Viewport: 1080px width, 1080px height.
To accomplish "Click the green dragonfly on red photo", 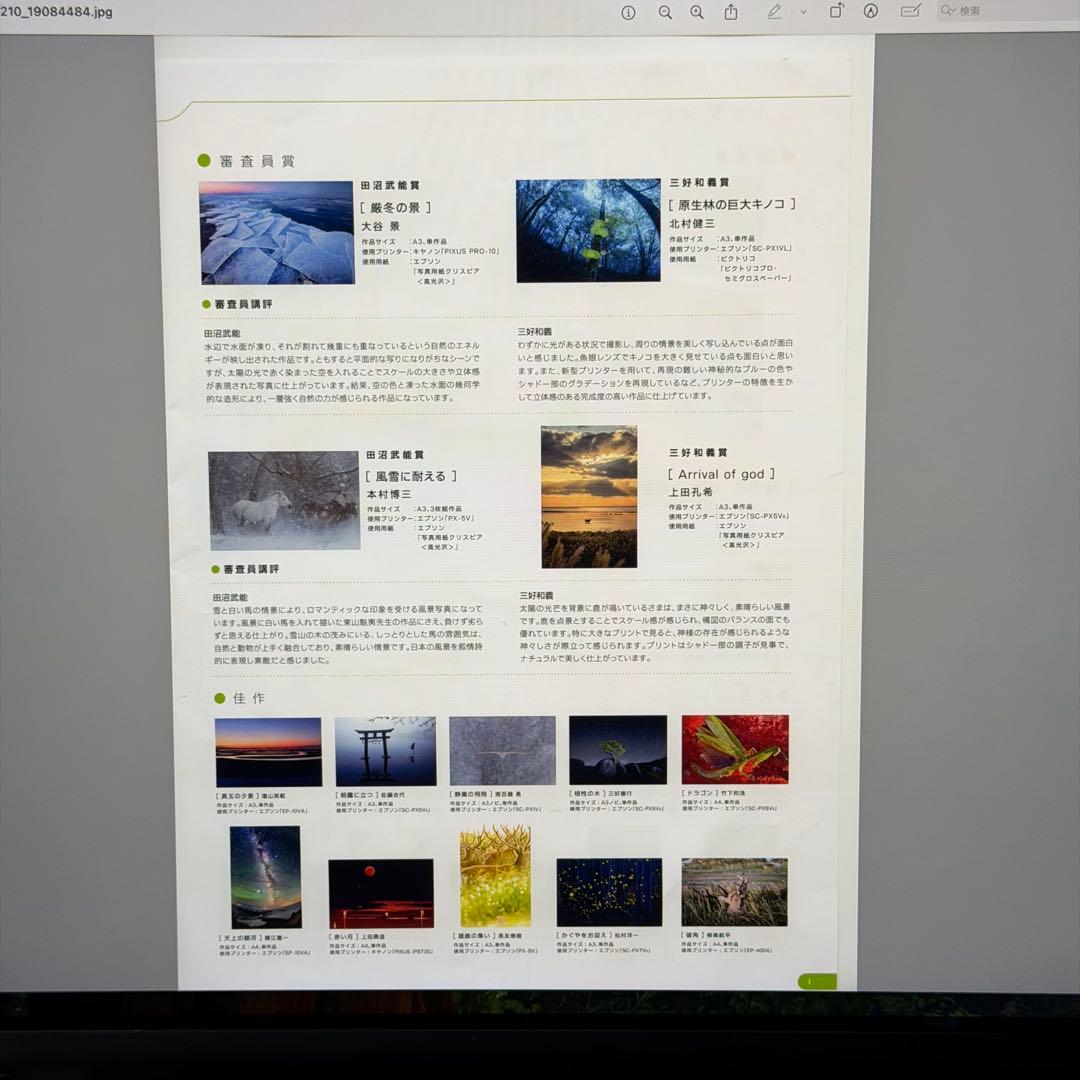I will click(x=735, y=749).
